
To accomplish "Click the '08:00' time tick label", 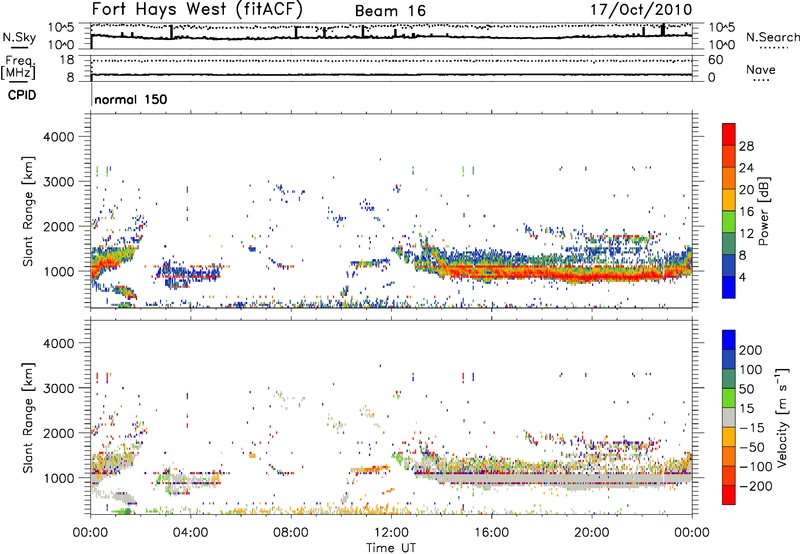I will (291, 533).
